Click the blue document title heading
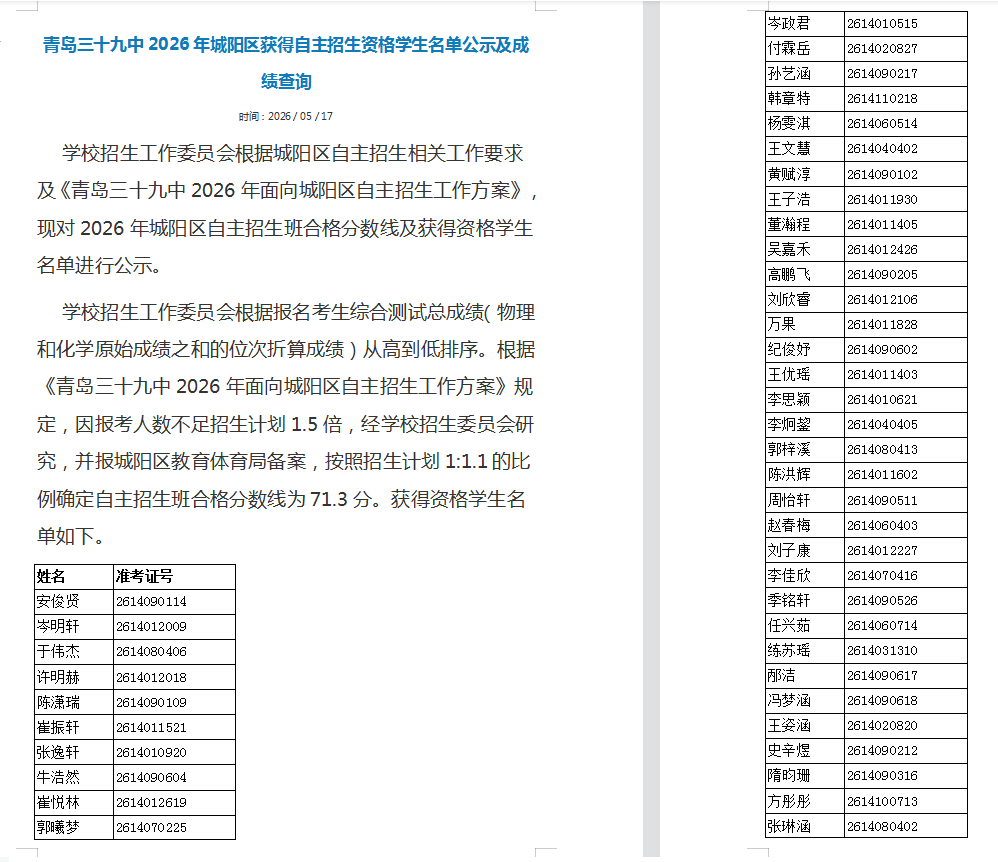The image size is (998, 862). point(286,62)
